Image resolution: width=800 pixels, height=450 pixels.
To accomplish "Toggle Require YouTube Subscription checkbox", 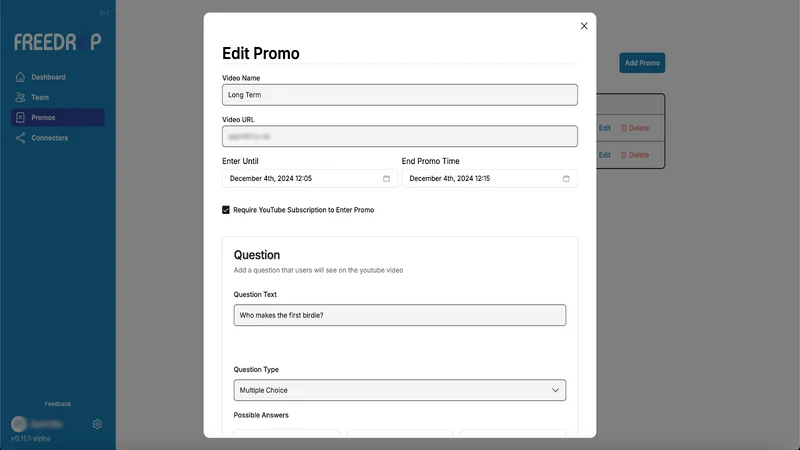I will [226, 210].
